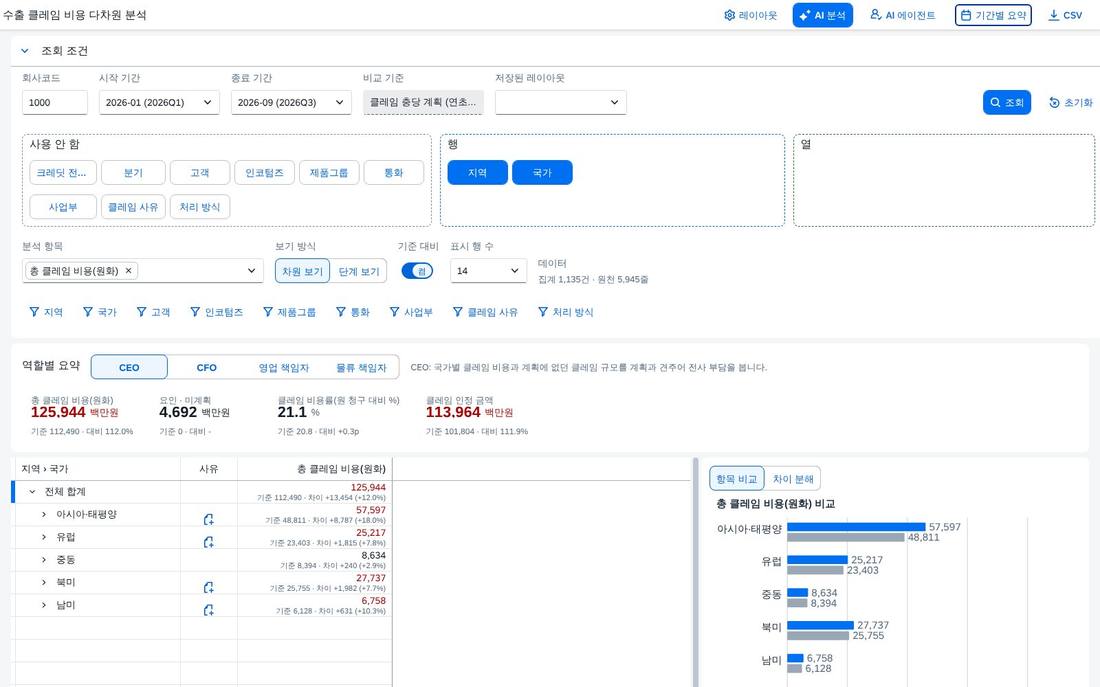Collapse the 전체 합계 row
1100x687 pixels.
click(32, 492)
